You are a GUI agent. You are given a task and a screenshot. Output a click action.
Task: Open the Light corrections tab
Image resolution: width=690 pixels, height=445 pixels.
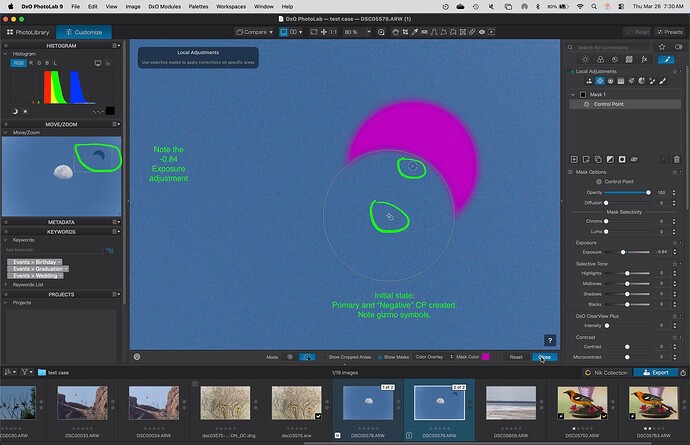(585, 59)
